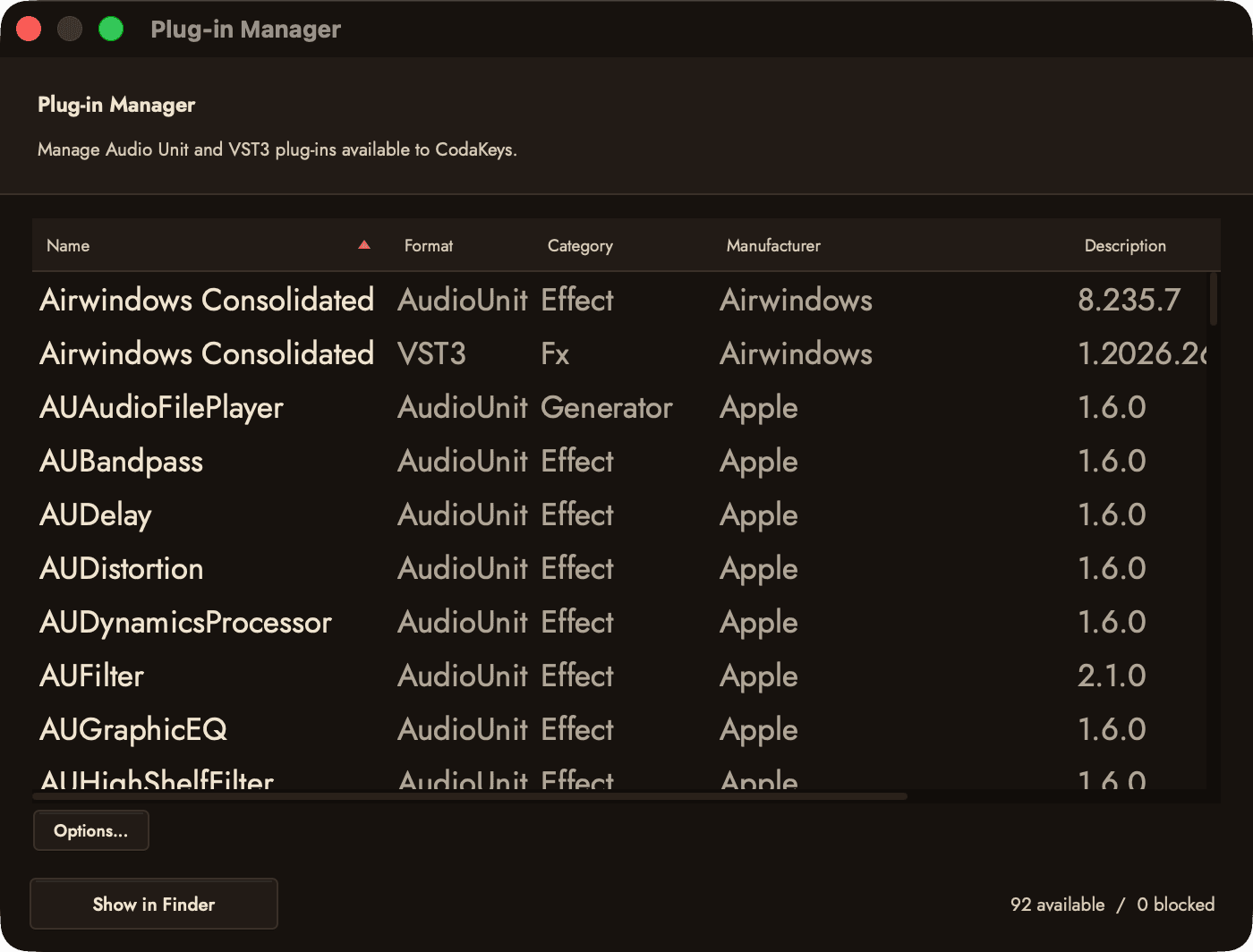
Task: Sort by the Format column header
Action: (x=462, y=245)
